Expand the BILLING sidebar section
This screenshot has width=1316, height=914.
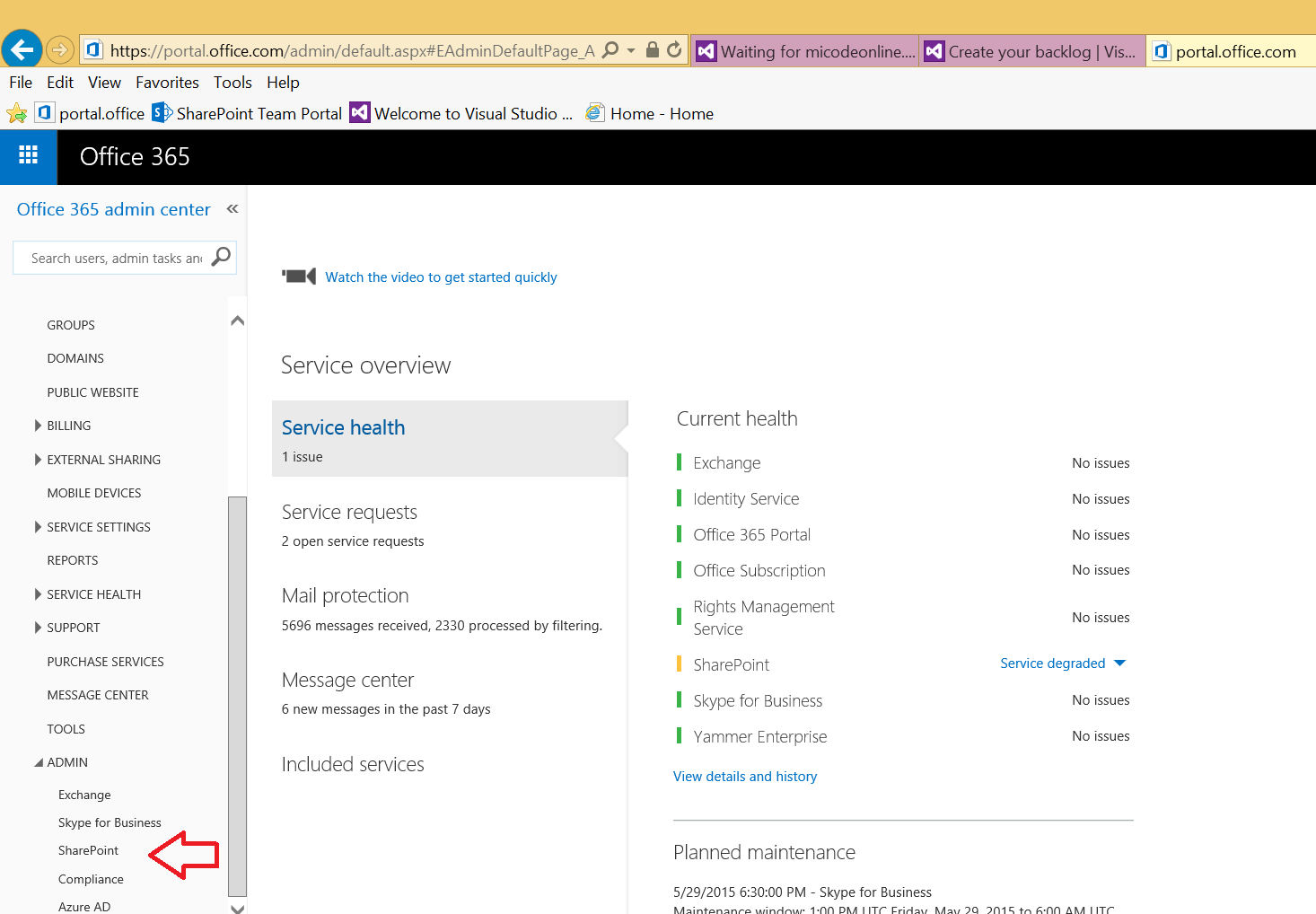tap(37, 425)
